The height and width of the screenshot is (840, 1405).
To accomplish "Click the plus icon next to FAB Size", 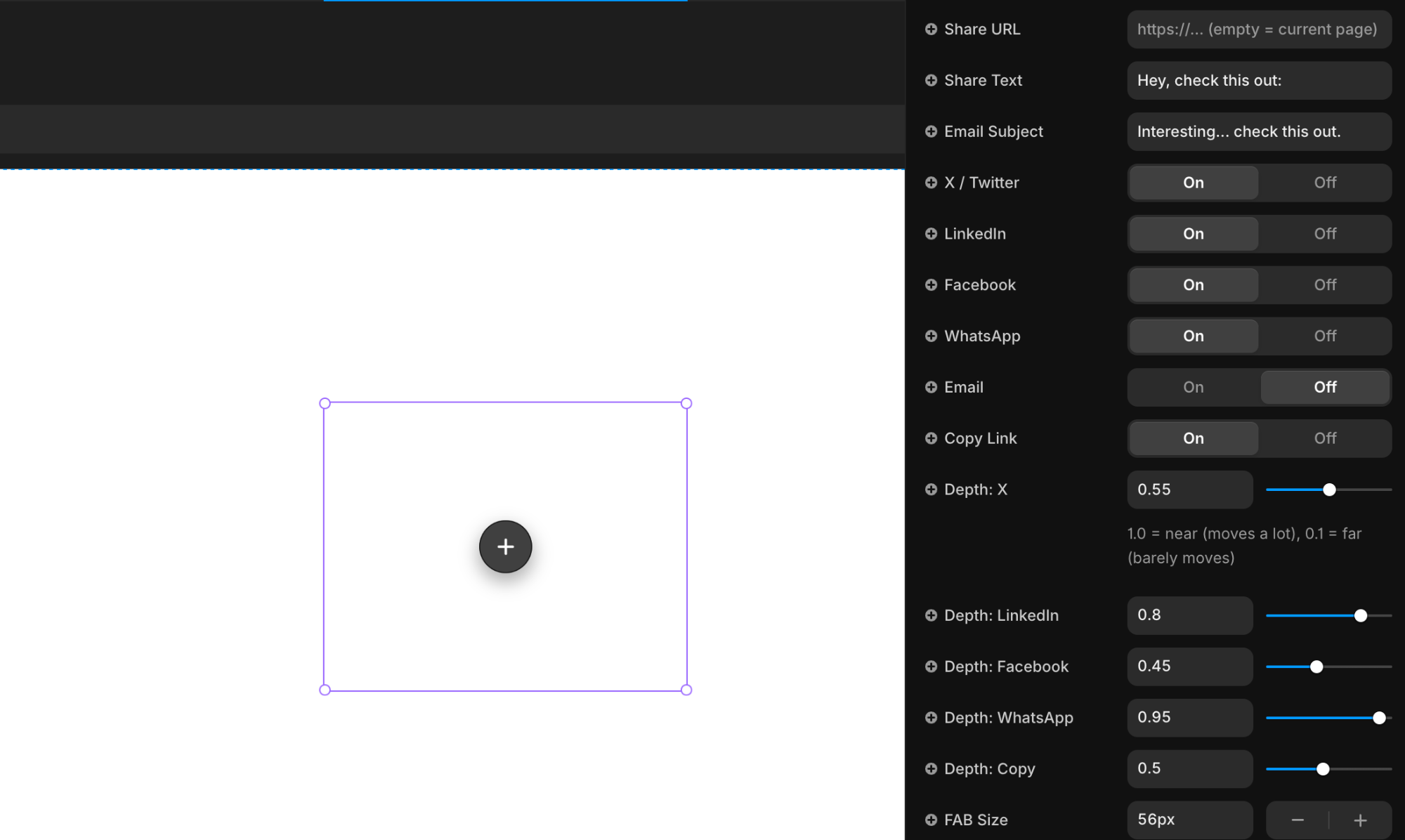I will [931, 820].
